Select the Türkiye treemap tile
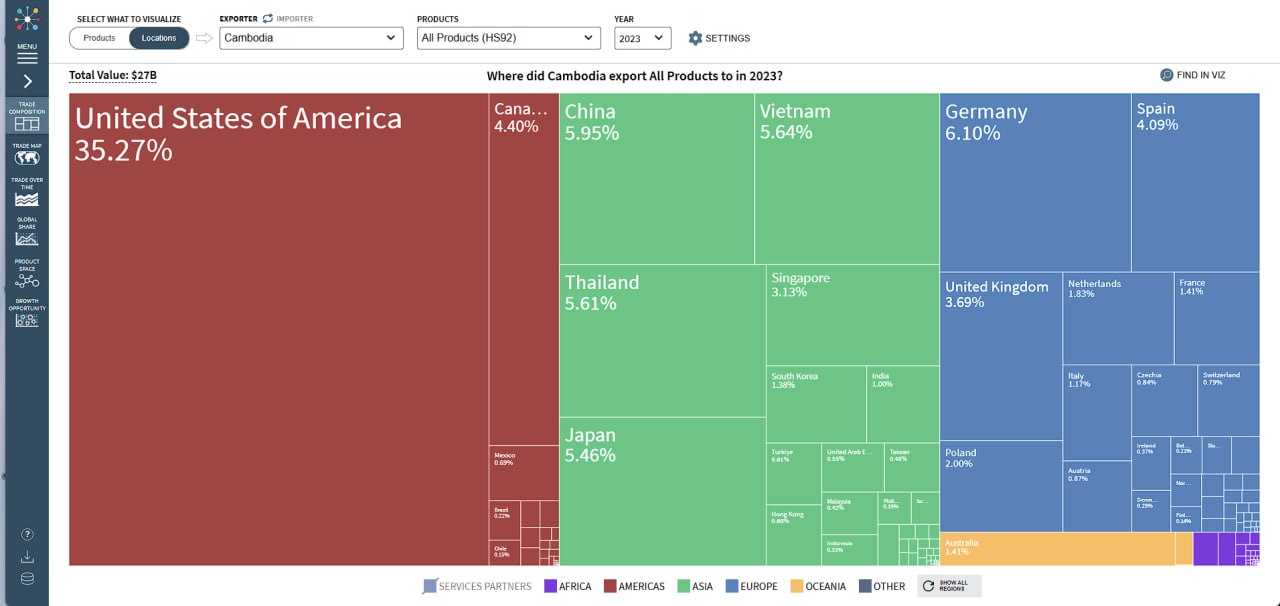Screen dimensions: 1280x606 click(x=794, y=473)
